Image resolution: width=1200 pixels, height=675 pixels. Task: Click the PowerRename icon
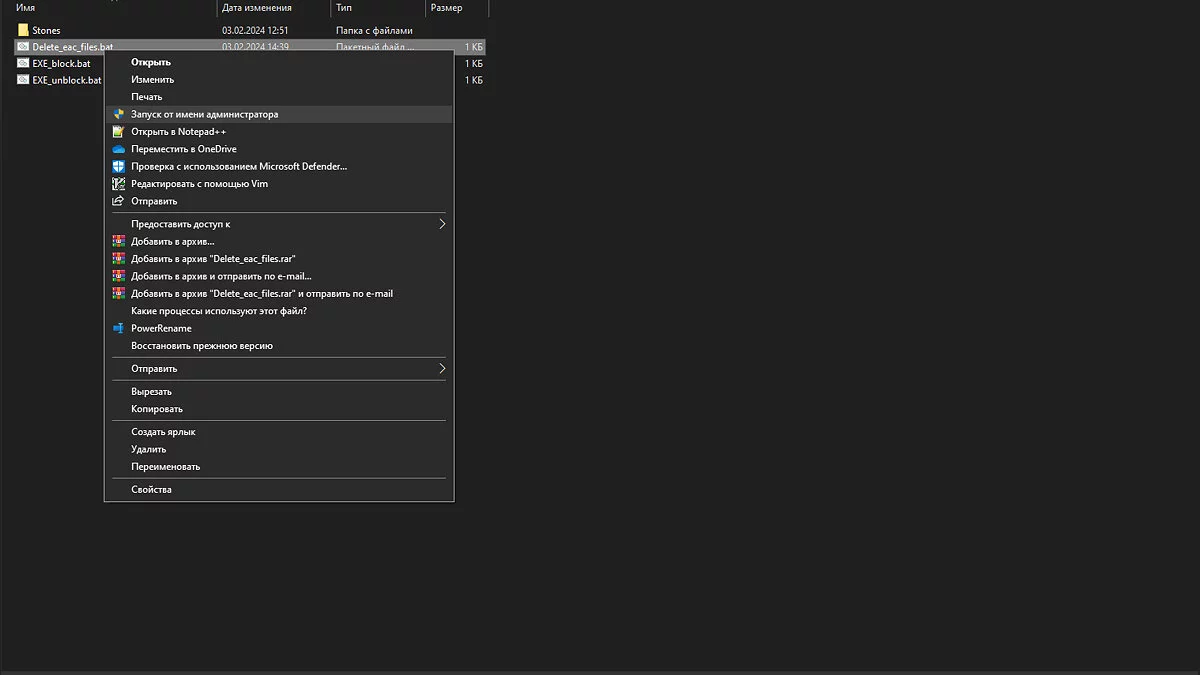[x=118, y=328]
